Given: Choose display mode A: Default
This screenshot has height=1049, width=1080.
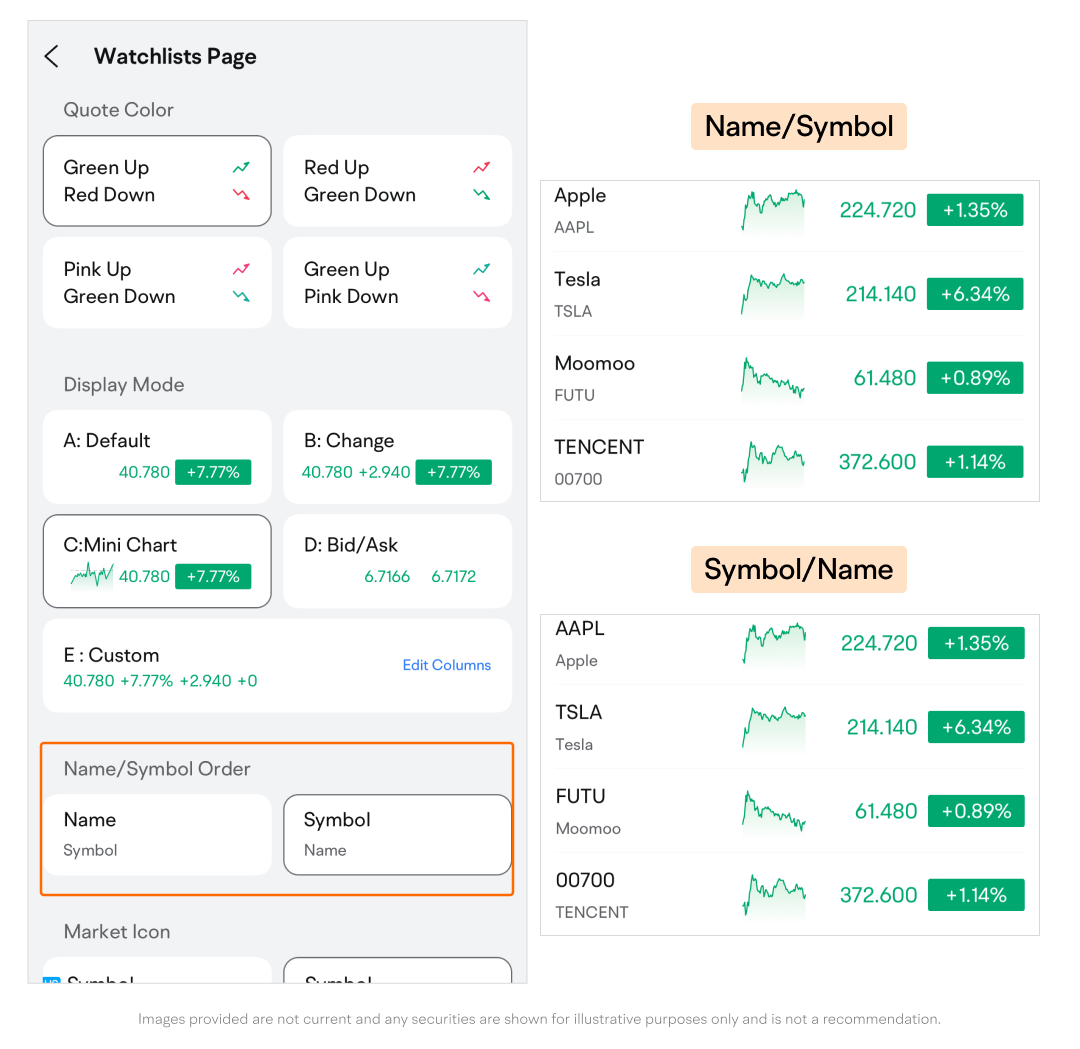Looking at the screenshot, I should click(x=157, y=457).
